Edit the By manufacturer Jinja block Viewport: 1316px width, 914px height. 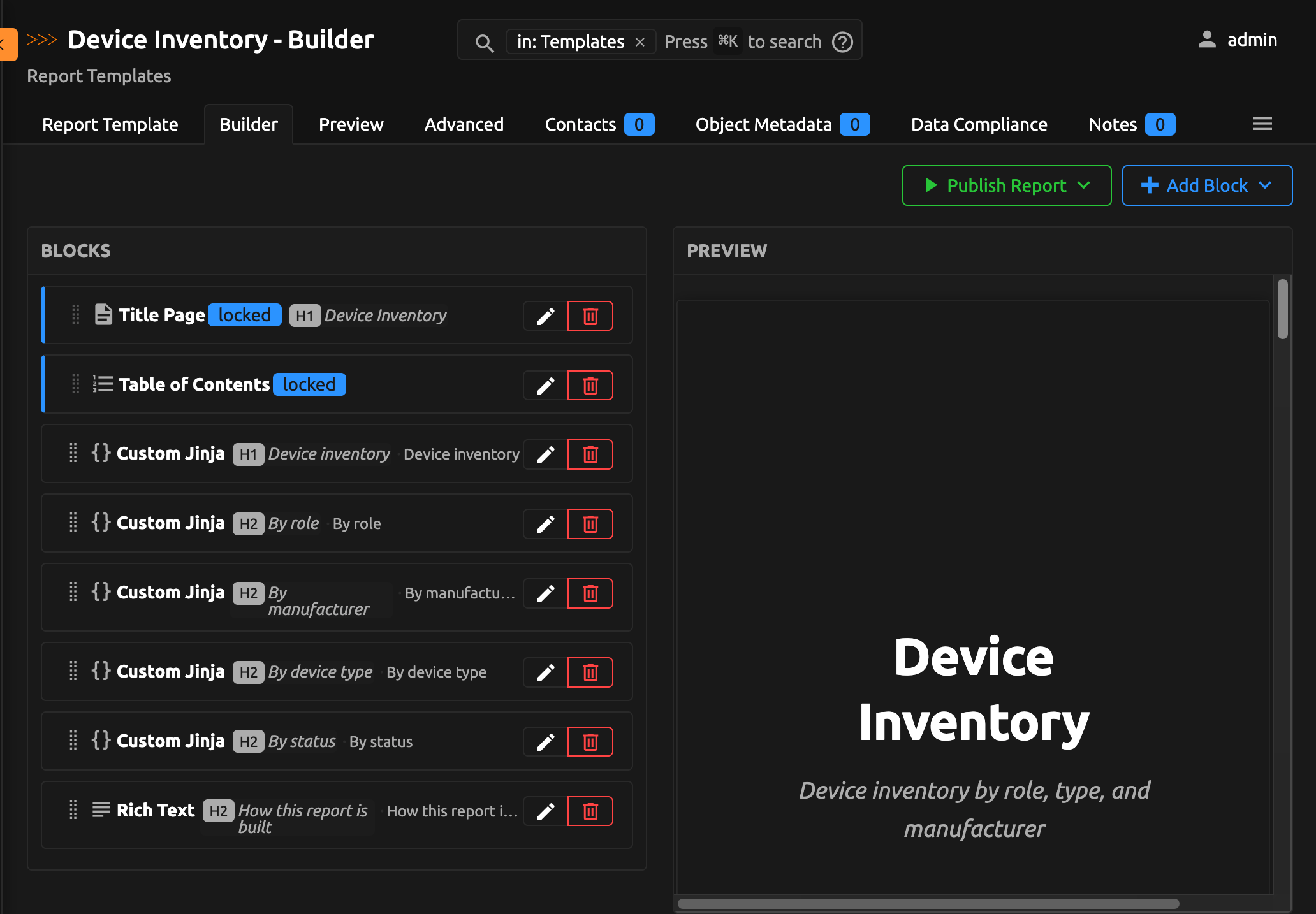coord(545,593)
